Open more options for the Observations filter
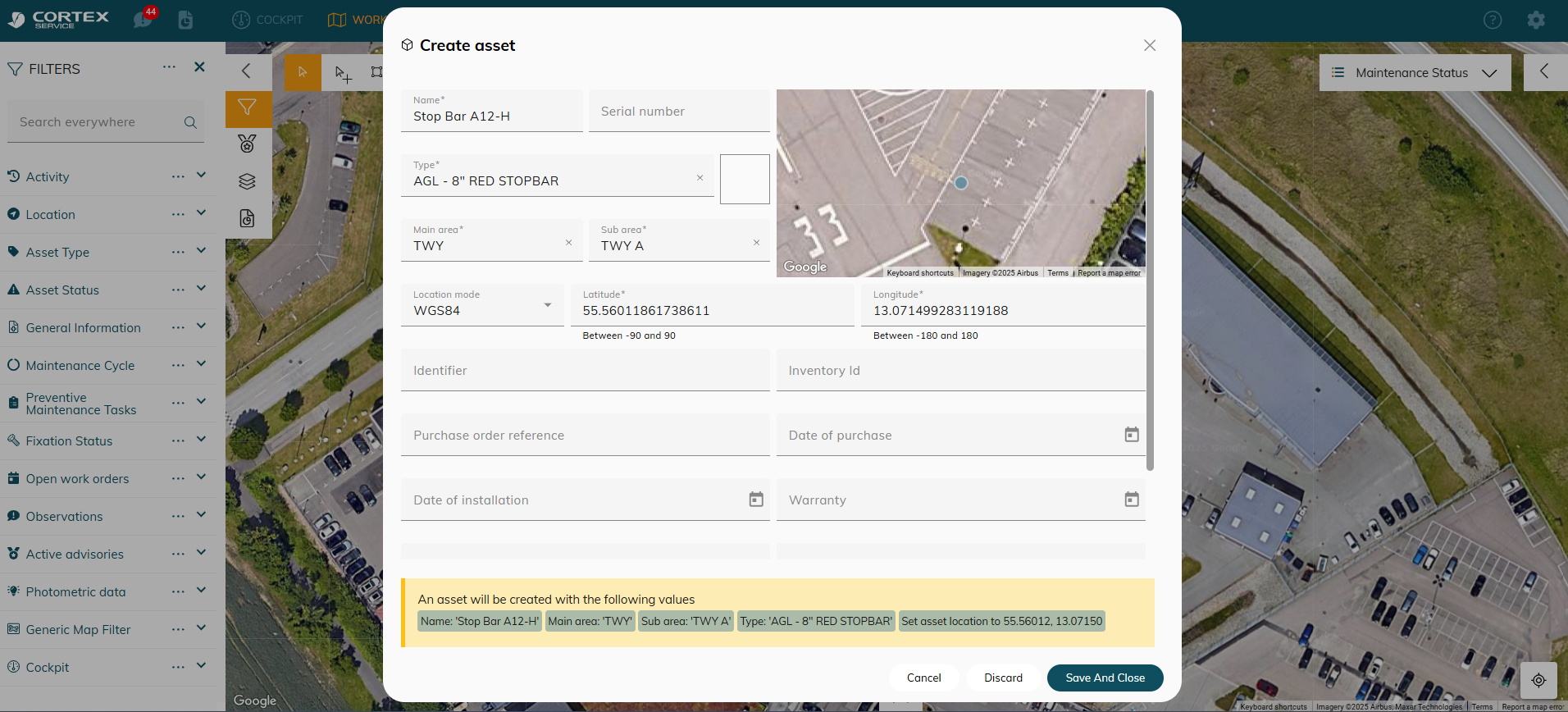The width and height of the screenshot is (1568, 712). coord(178,516)
